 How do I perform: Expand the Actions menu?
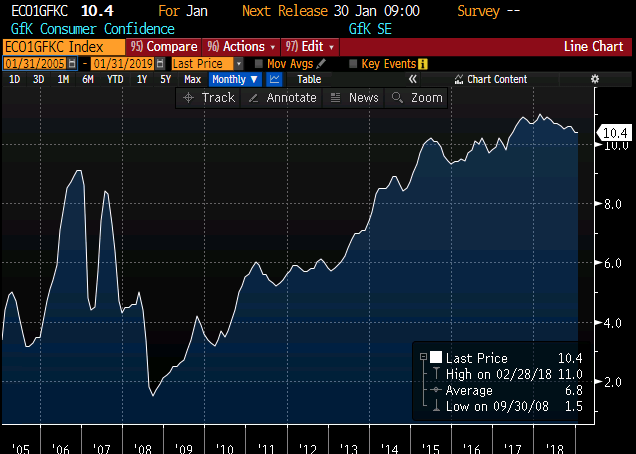pyautogui.click(x=241, y=47)
